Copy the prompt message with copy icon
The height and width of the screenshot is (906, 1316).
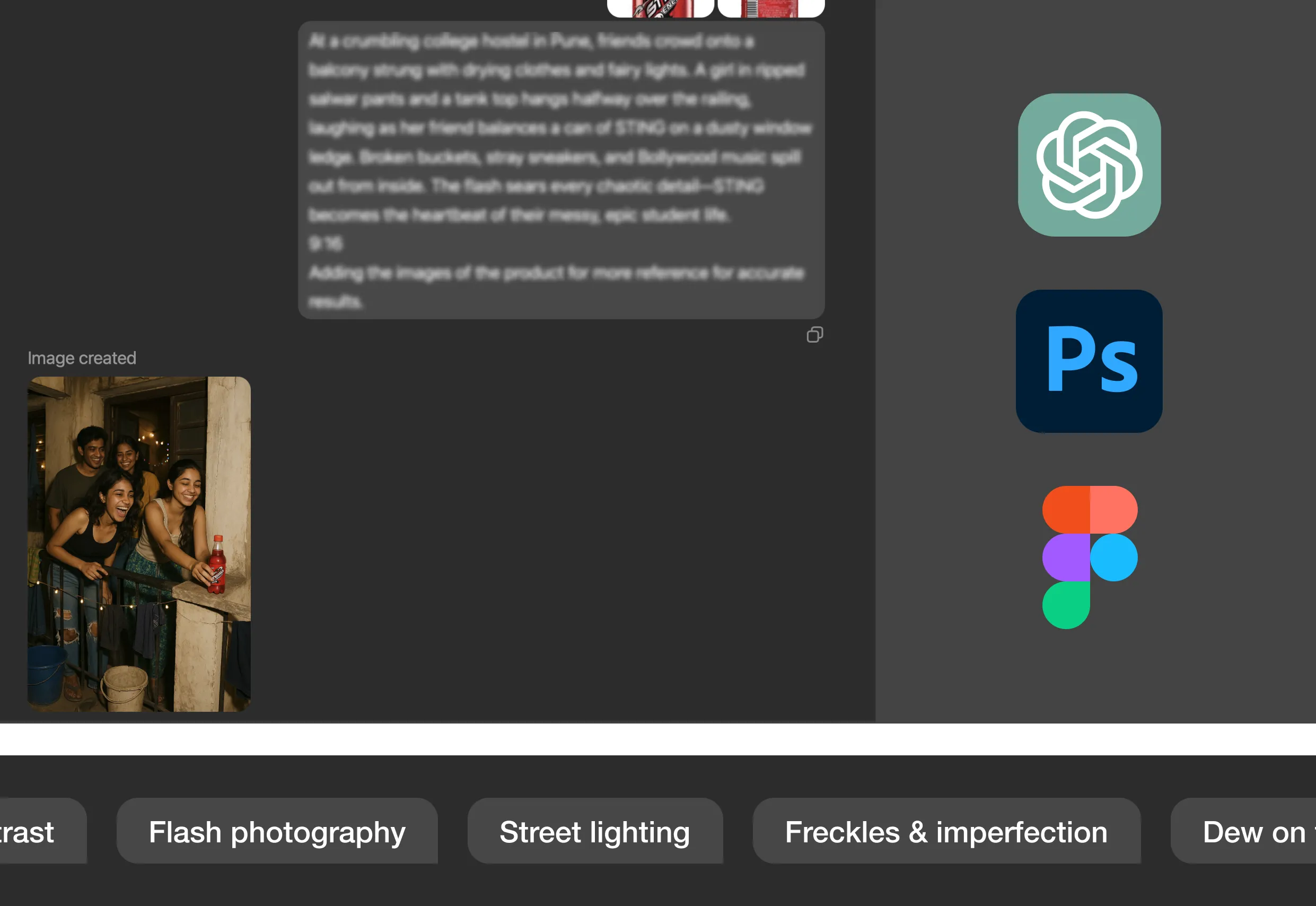click(x=814, y=334)
